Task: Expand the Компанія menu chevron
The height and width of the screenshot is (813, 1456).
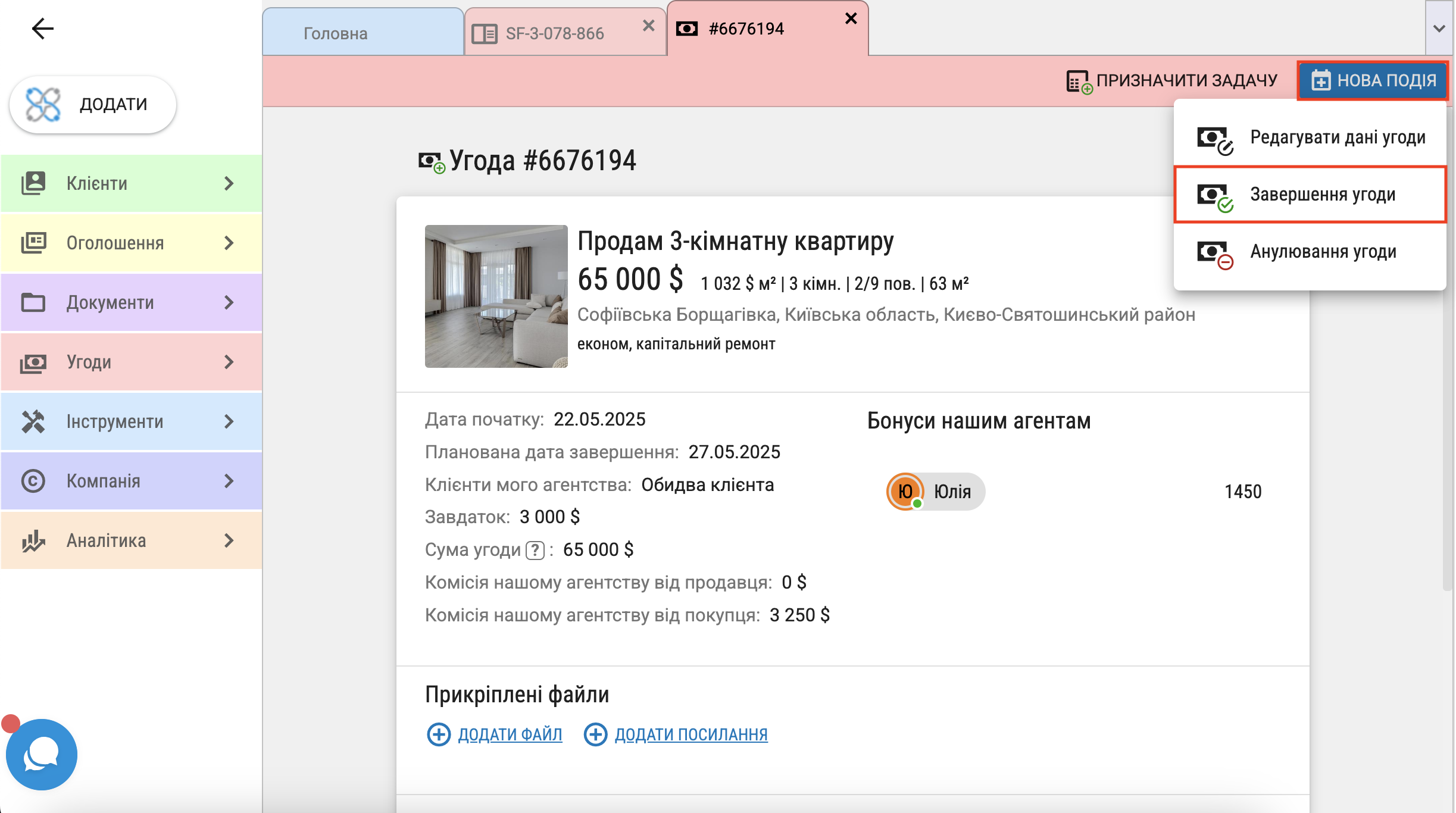Action: [229, 481]
